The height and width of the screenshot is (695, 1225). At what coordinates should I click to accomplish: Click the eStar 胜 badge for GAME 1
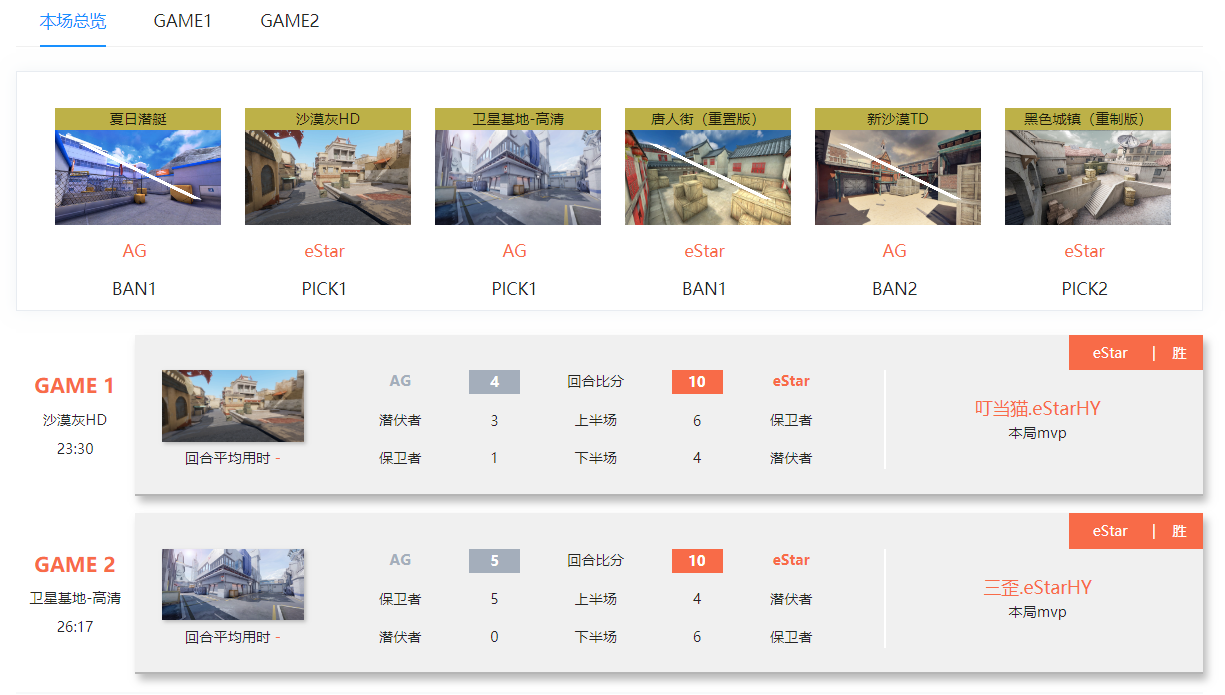pyautogui.click(x=1136, y=352)
